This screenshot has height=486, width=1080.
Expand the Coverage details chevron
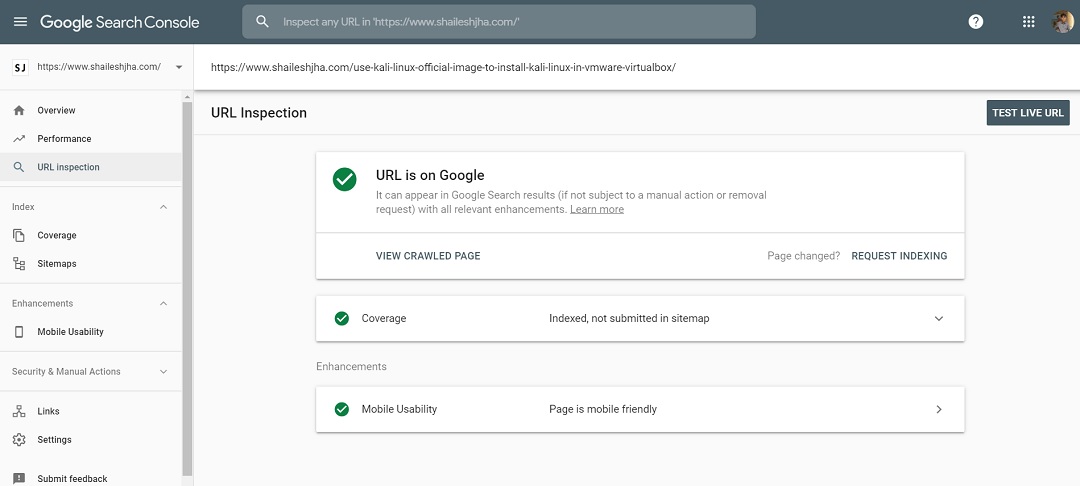938,318
